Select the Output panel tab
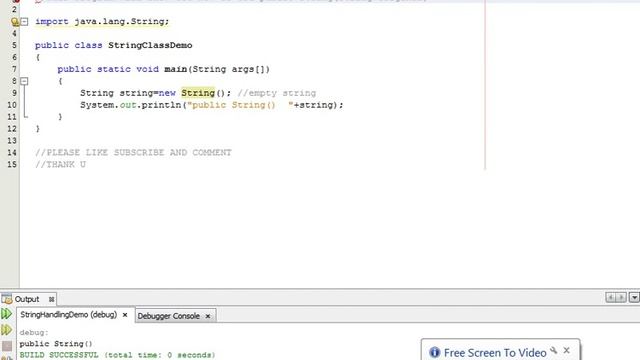Screen dimensions: 640x360 pos(27,299)
